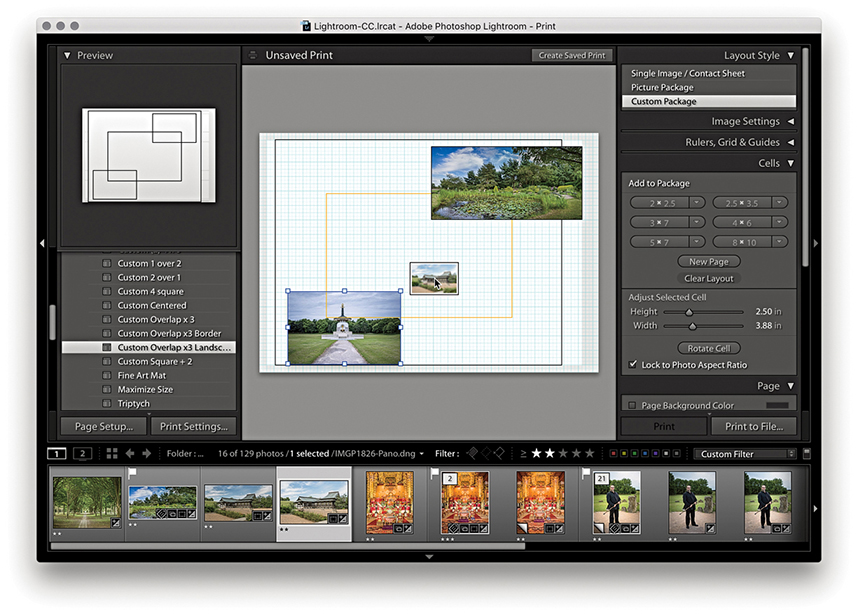
Task: Choose the Triptych template
Action: (x=134, y=404)
